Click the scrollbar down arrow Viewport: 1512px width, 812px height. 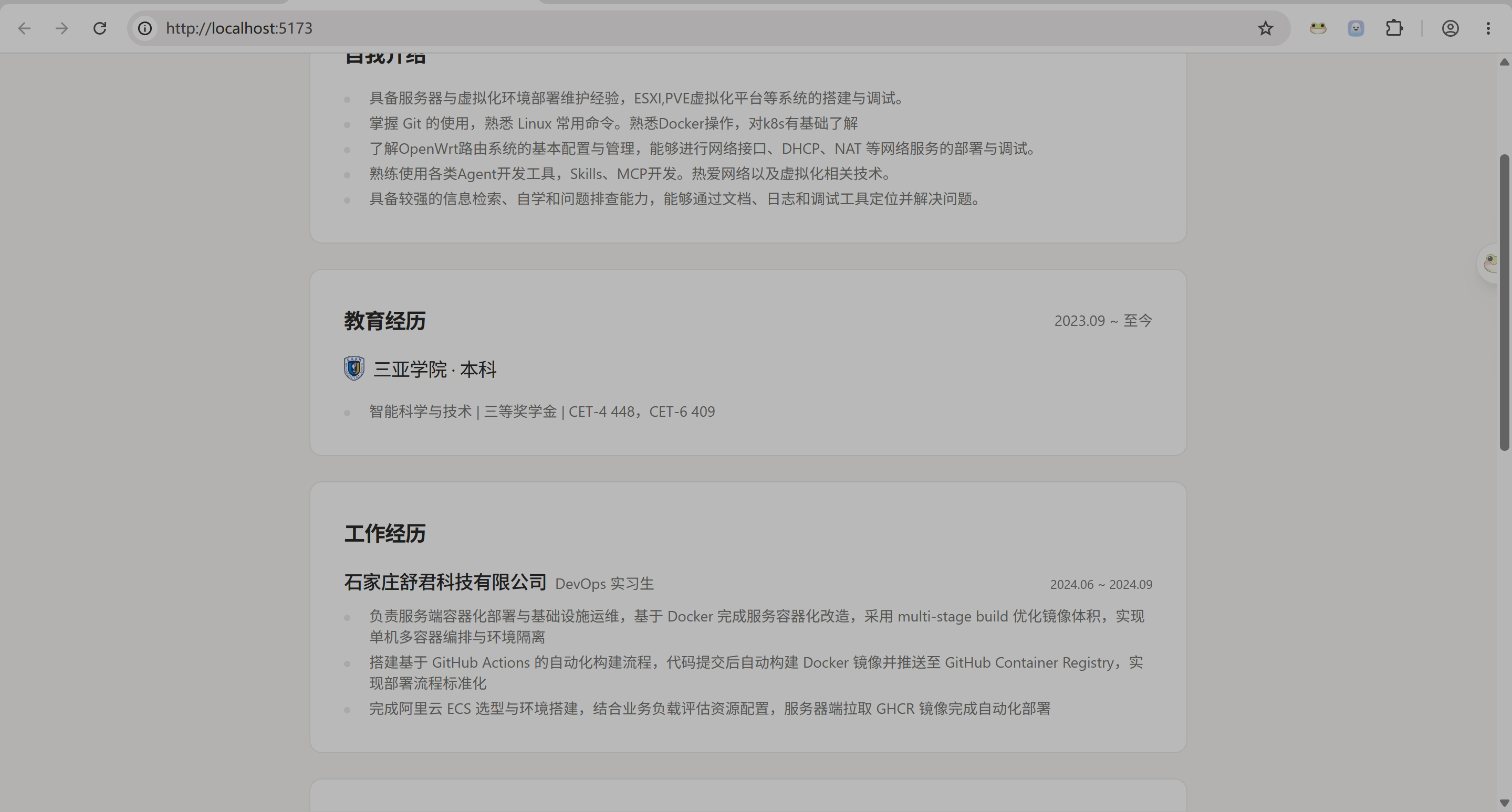1504,803
